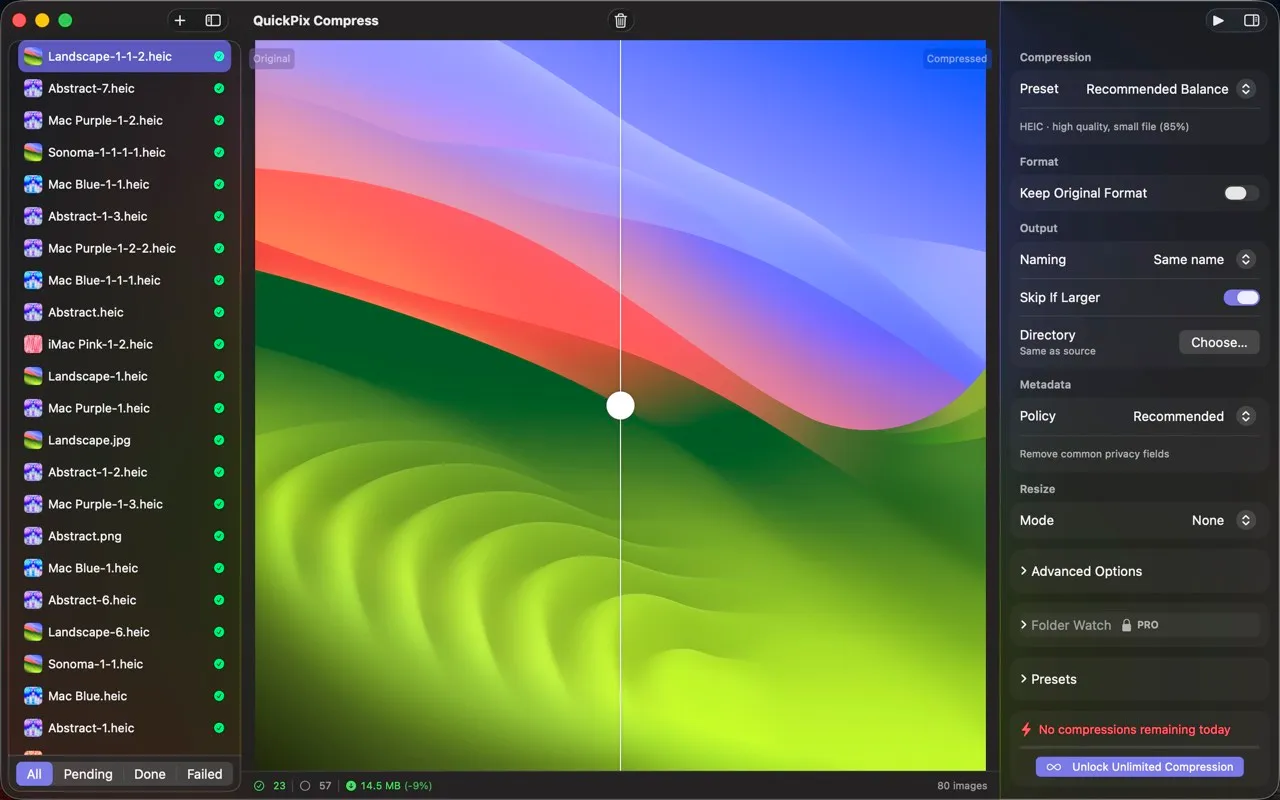Open the Preset Recommended Balance dropdown

click(x=1170, y=89)
